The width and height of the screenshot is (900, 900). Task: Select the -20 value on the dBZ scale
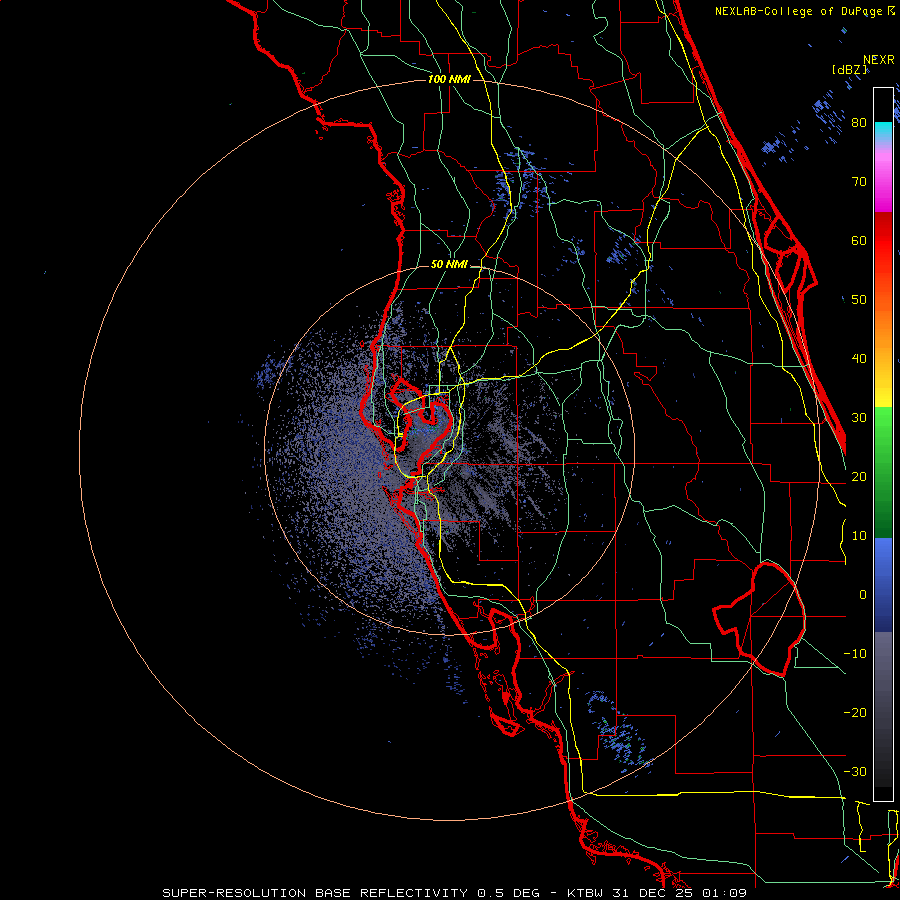[855, 712]
